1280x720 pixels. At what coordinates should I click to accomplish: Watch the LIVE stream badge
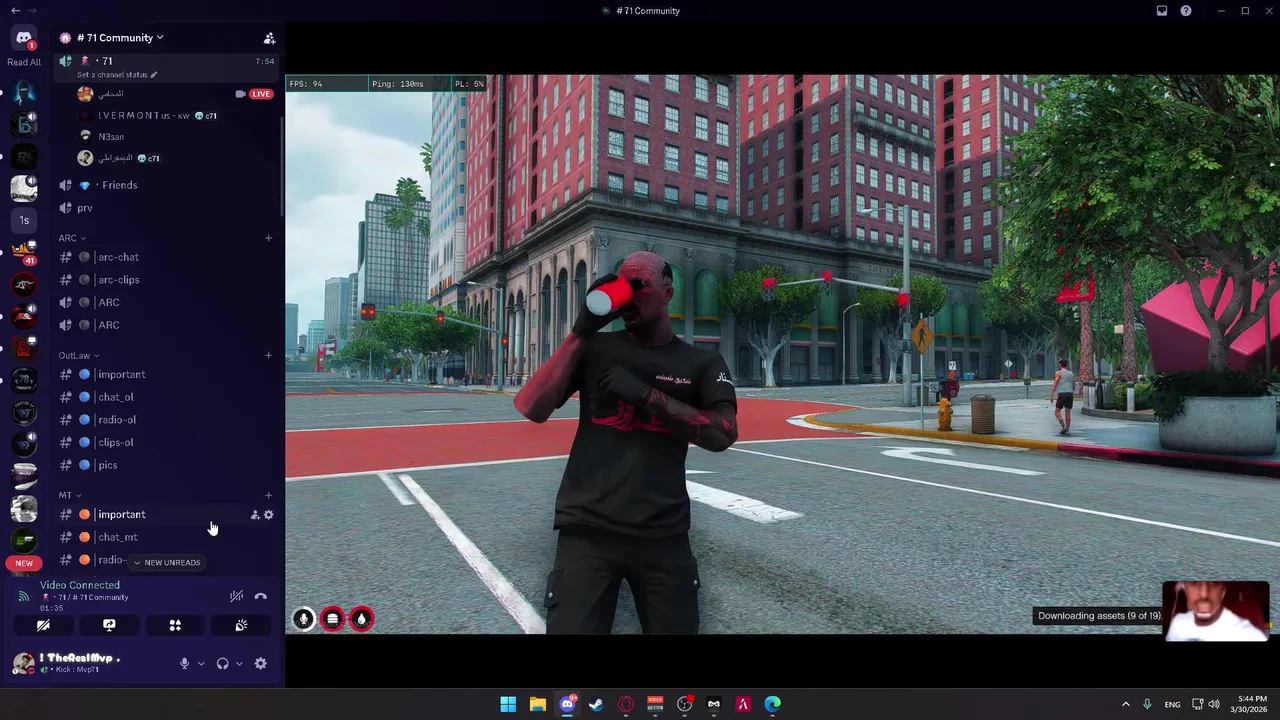point(261,94)
